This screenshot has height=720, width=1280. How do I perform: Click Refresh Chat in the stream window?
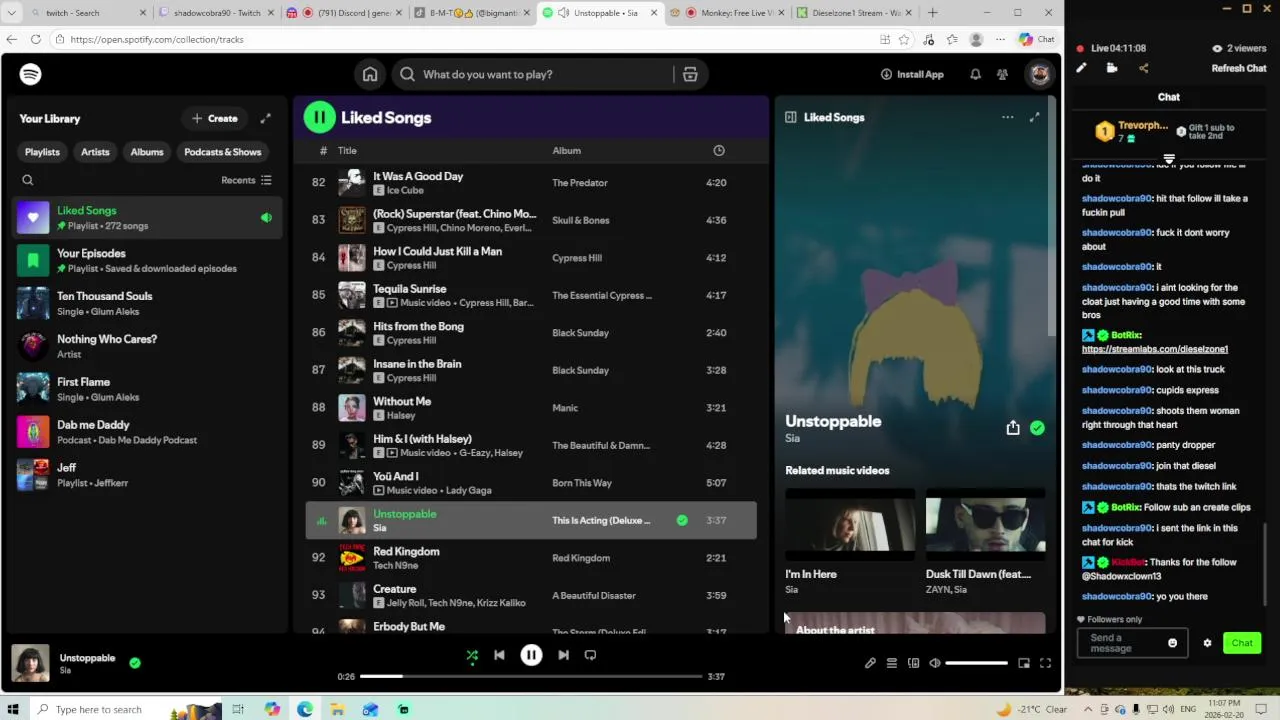(1239, 68)
